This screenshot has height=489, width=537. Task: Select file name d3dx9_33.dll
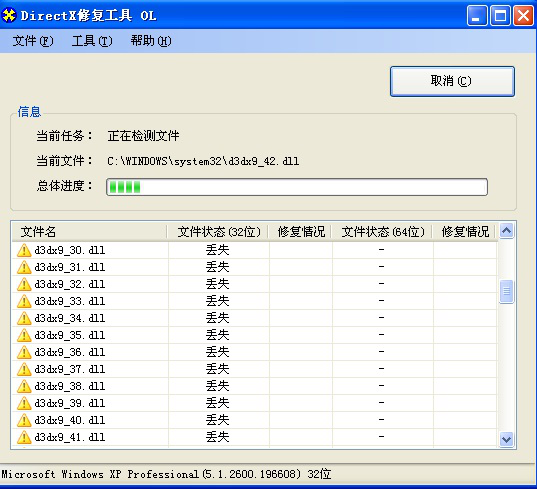click(x=70, y=301)
